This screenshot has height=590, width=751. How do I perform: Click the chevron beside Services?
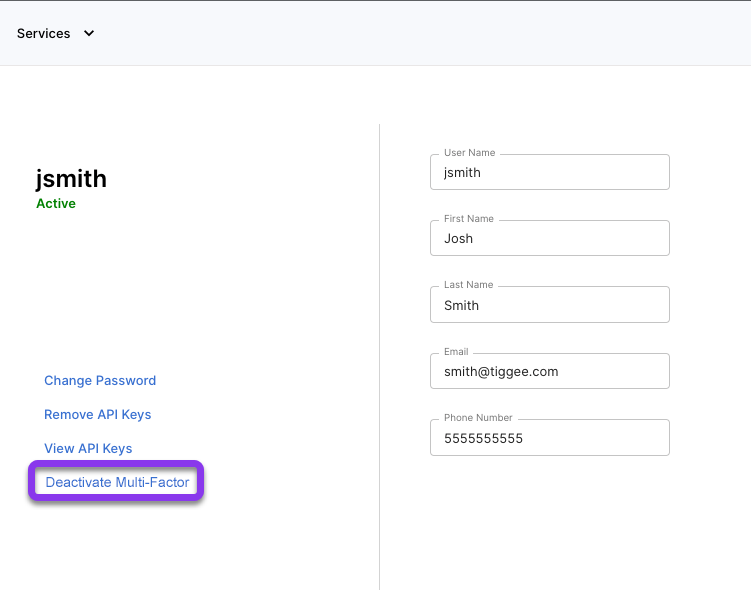coord(89,34)
